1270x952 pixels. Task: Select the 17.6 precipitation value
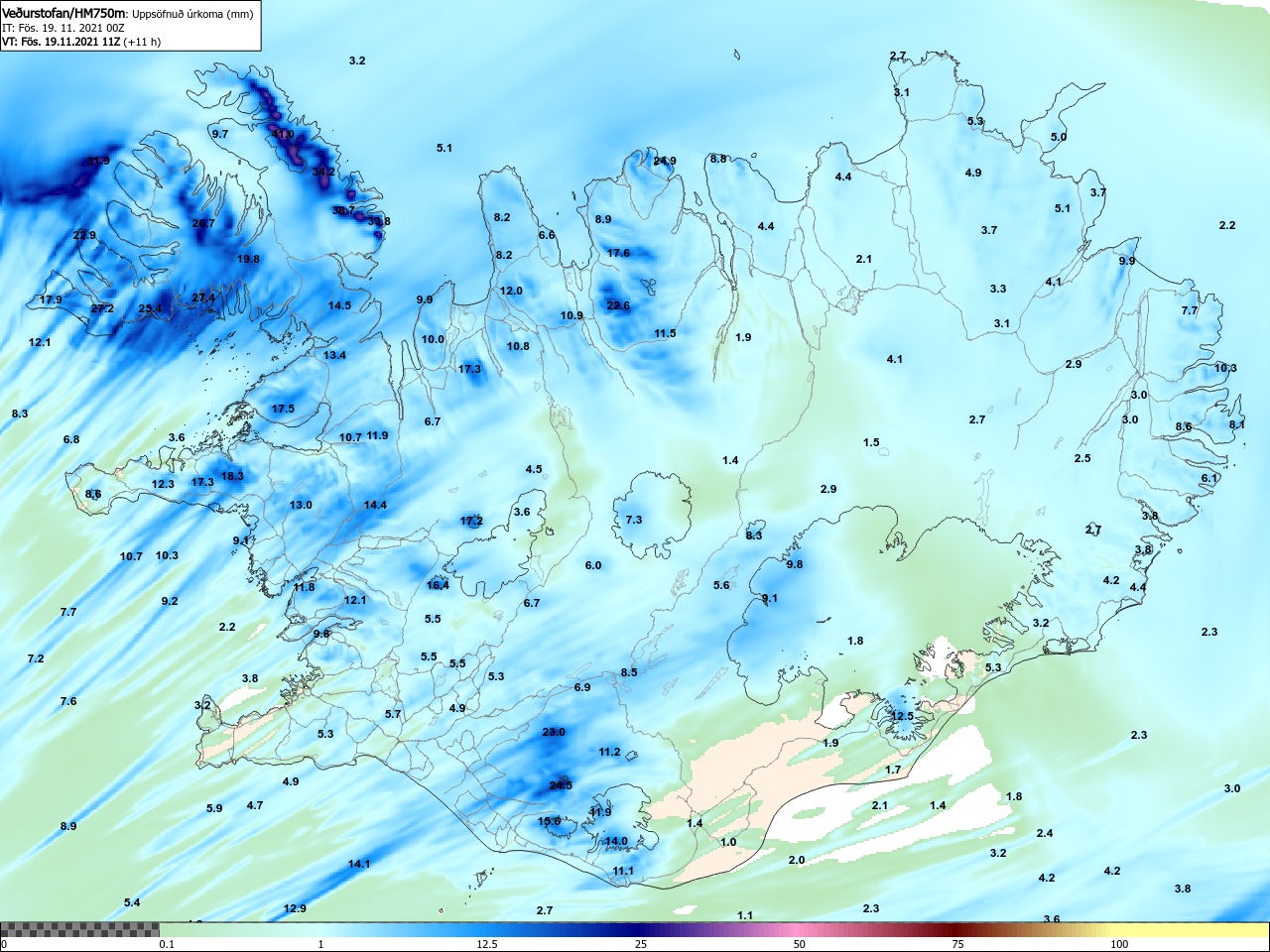[618, 253]
